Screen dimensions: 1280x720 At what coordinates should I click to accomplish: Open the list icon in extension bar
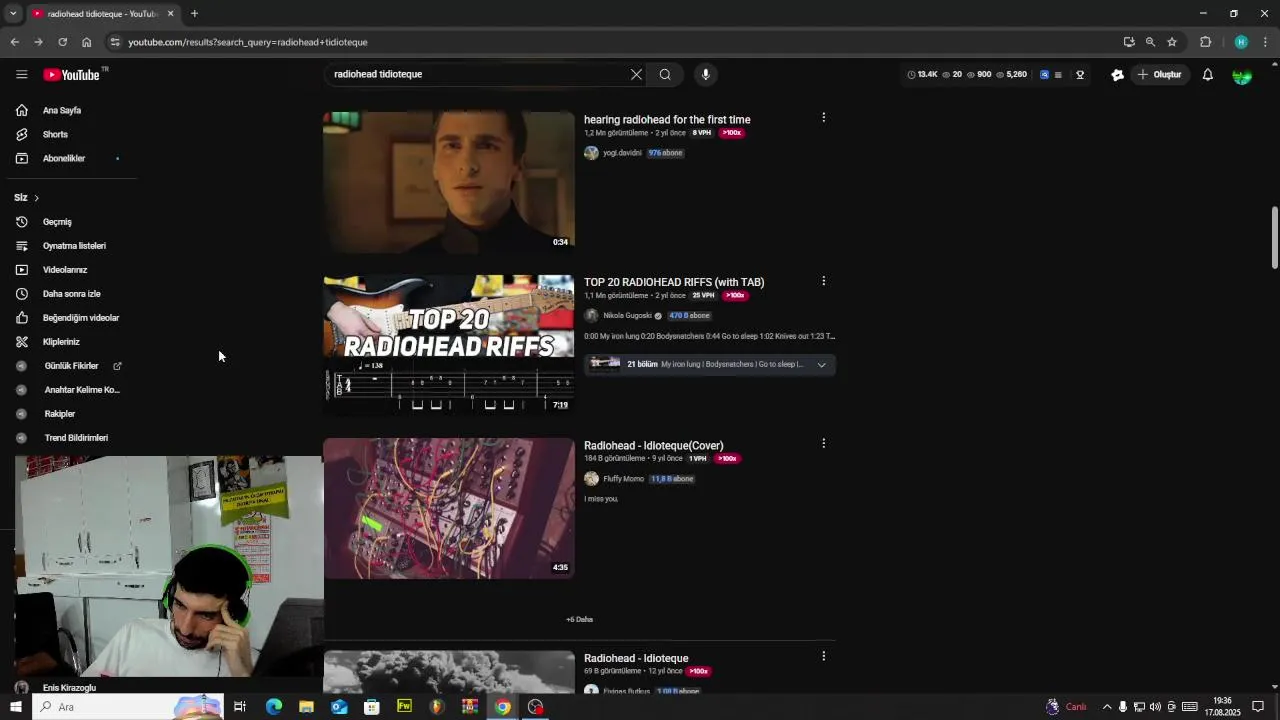(1058, 75)
